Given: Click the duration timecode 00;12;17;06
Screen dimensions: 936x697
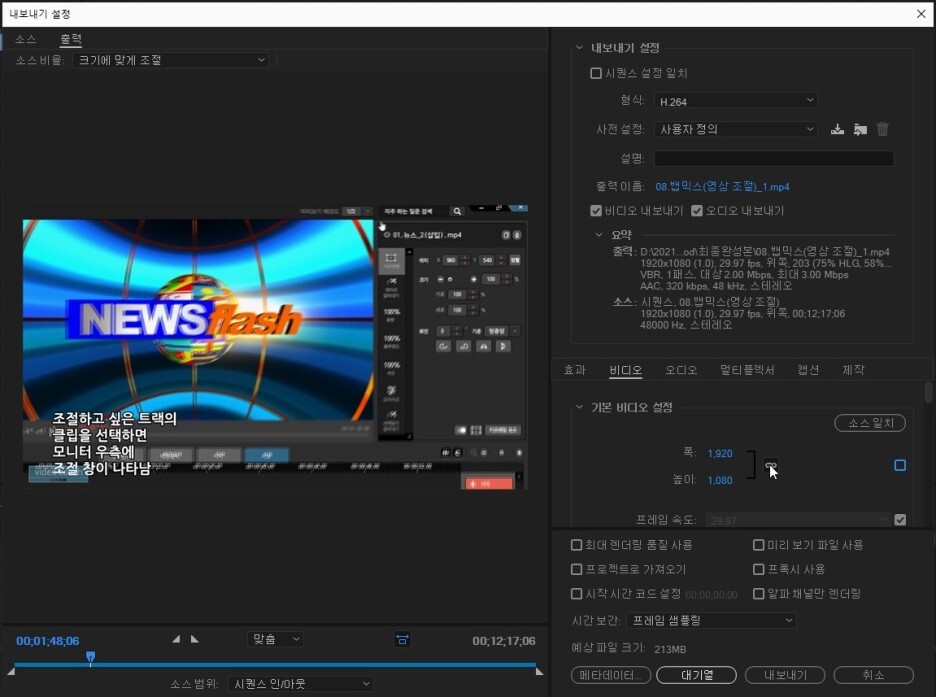Looking at the screenshot, I should pos(504,641).
